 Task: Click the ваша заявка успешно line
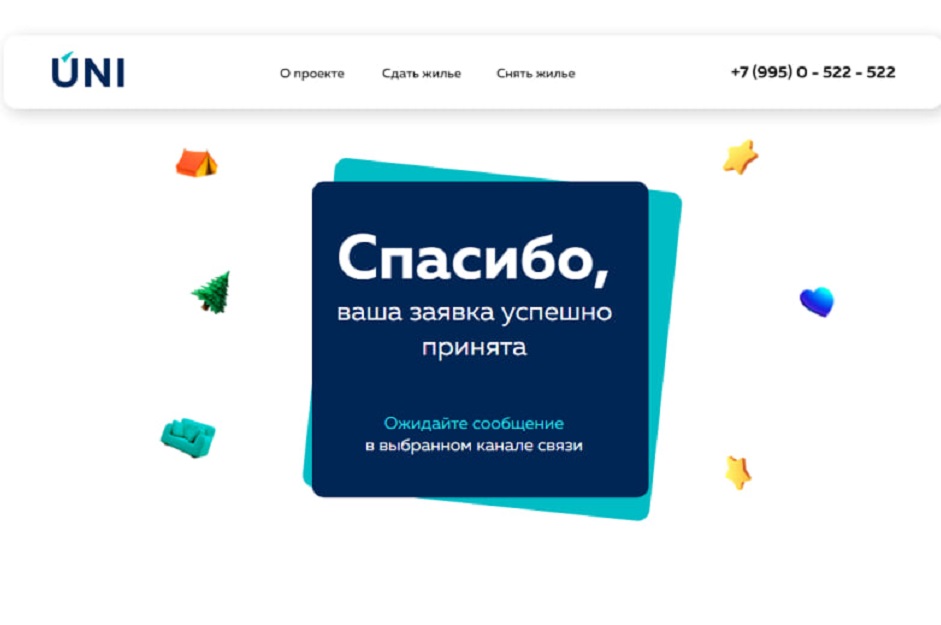point(474,312)
